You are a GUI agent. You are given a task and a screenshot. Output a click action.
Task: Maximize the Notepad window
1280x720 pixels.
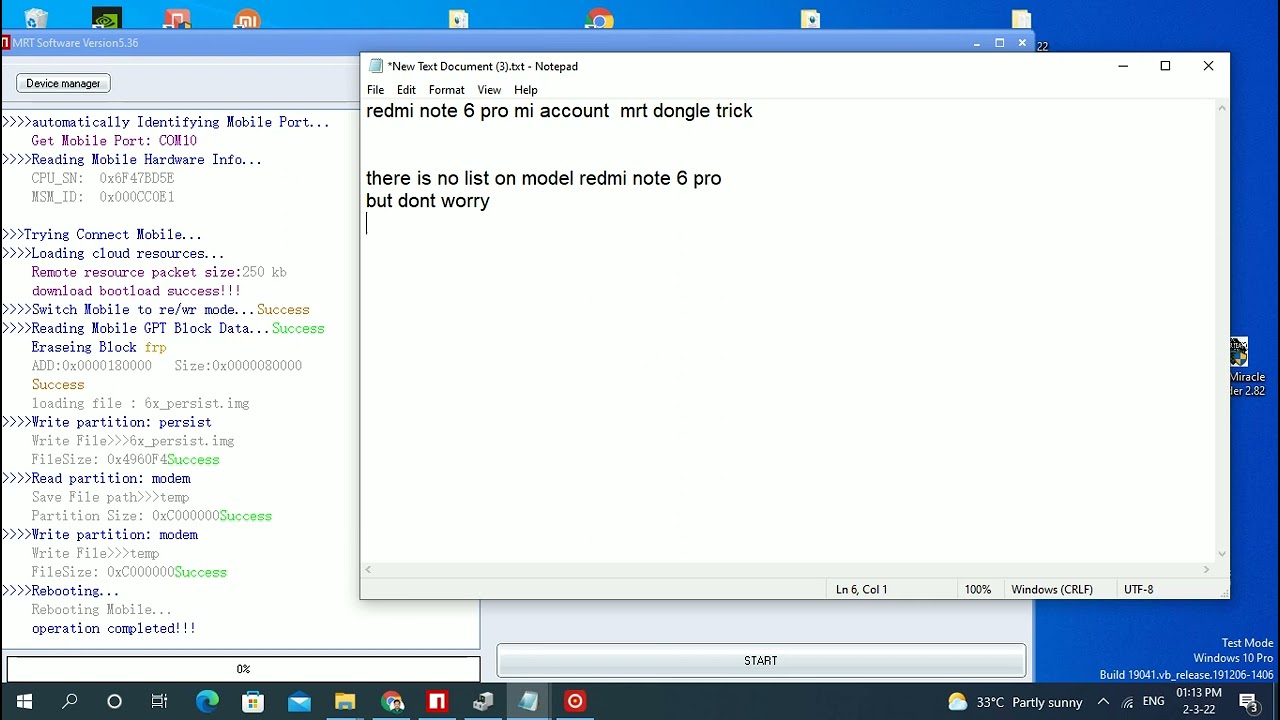coord(1165,66)
